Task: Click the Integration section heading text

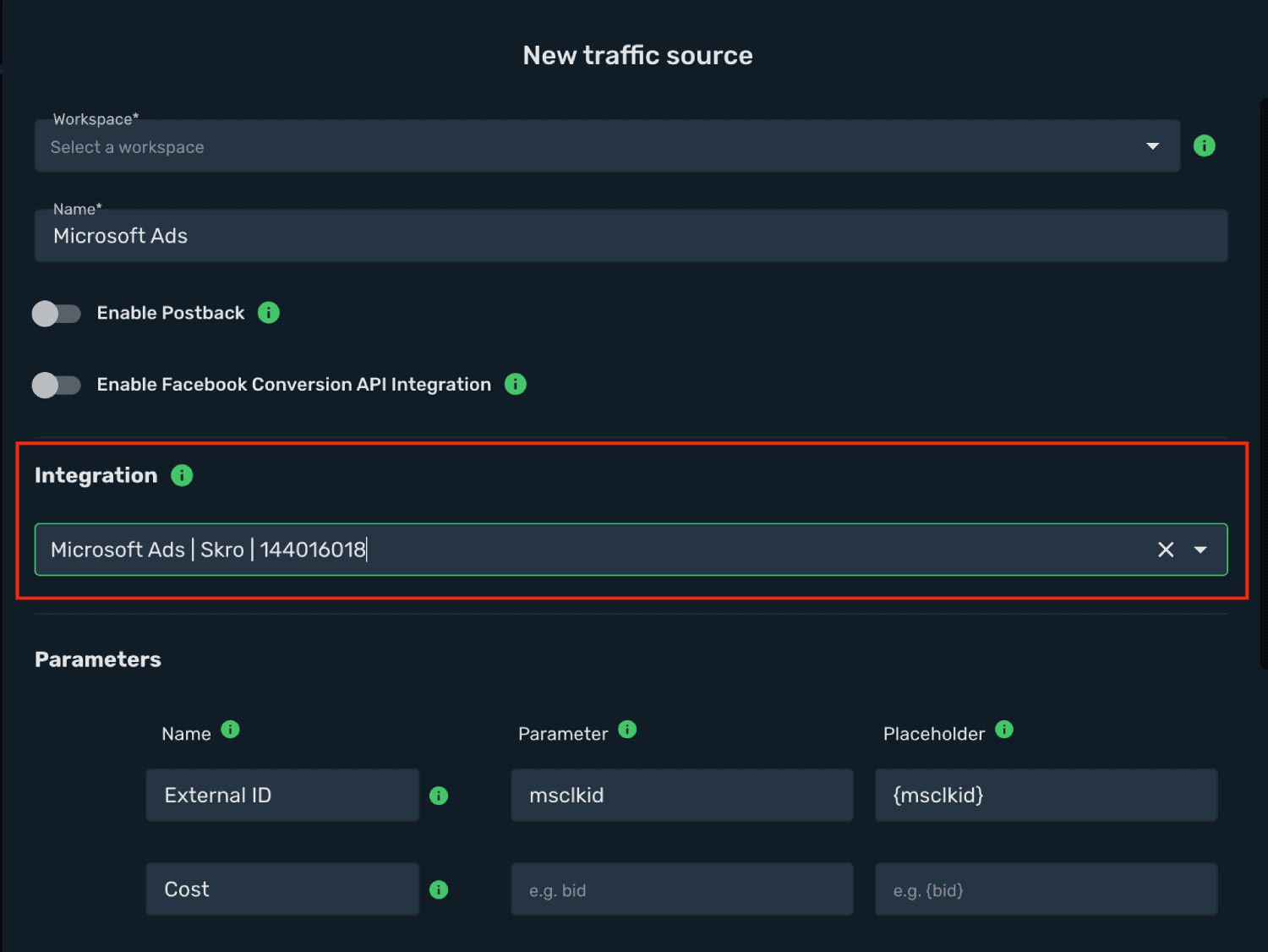Action: (x=96, y=476)
